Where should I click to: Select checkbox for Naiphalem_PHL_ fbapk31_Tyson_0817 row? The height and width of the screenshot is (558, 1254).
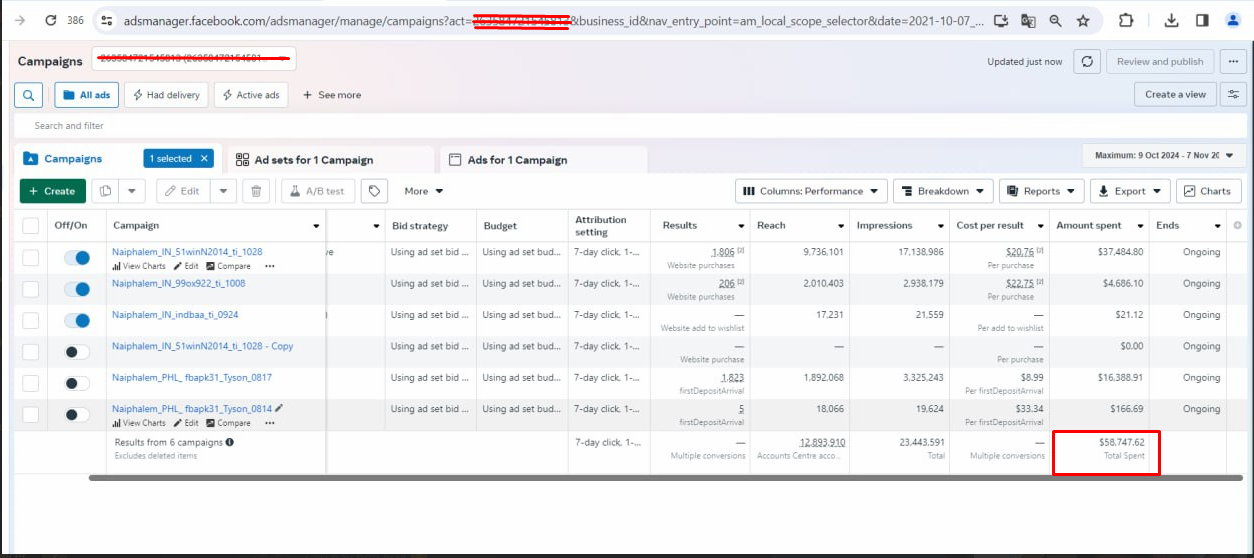pyautogui.click(x=31, y=383)
